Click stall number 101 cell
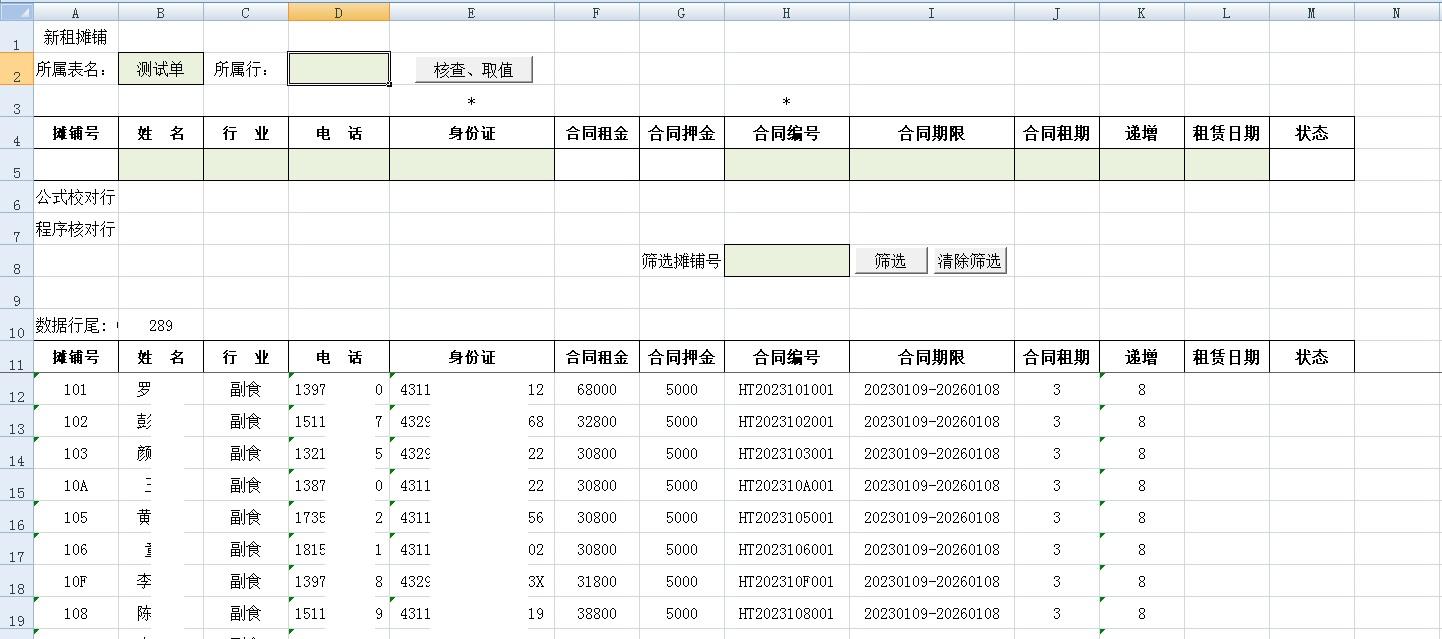1442x639 pixels. coord(76,389)
